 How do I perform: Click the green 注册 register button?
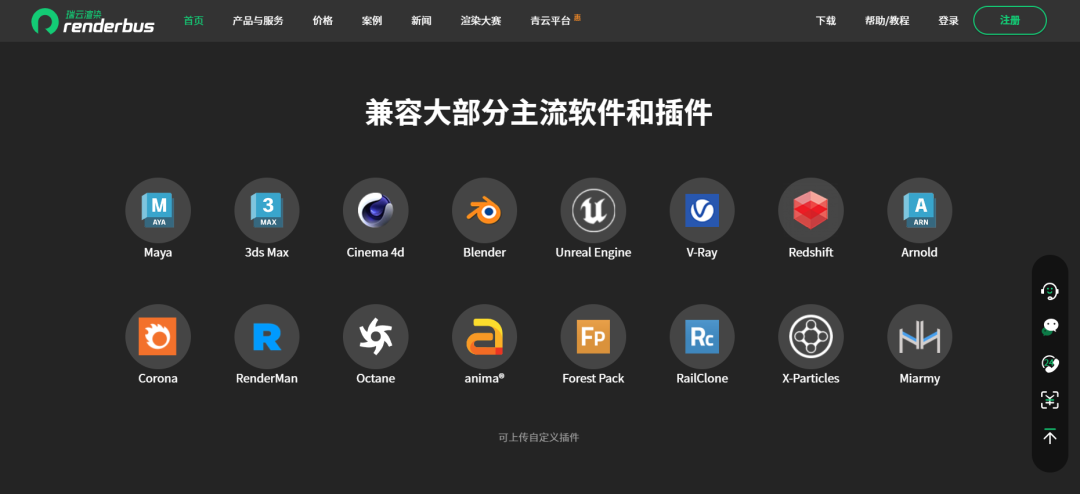pos(1009,20)
